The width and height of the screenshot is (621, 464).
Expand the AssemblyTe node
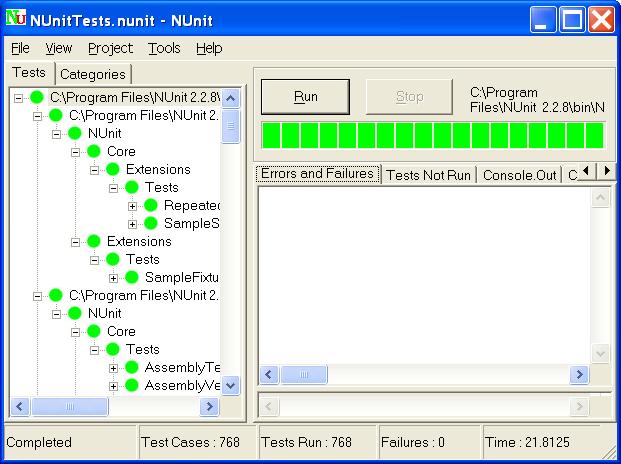113,368
